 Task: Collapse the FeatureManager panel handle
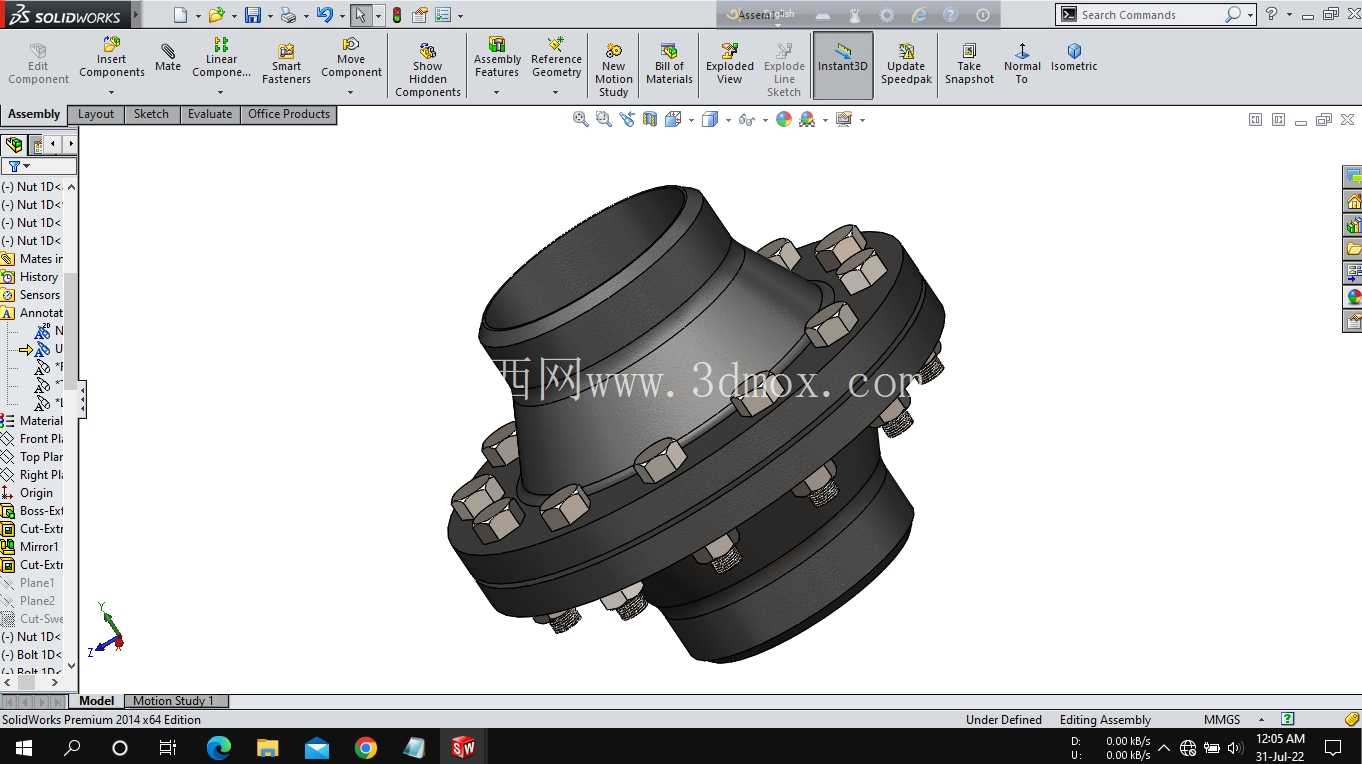tap(82, 398)
